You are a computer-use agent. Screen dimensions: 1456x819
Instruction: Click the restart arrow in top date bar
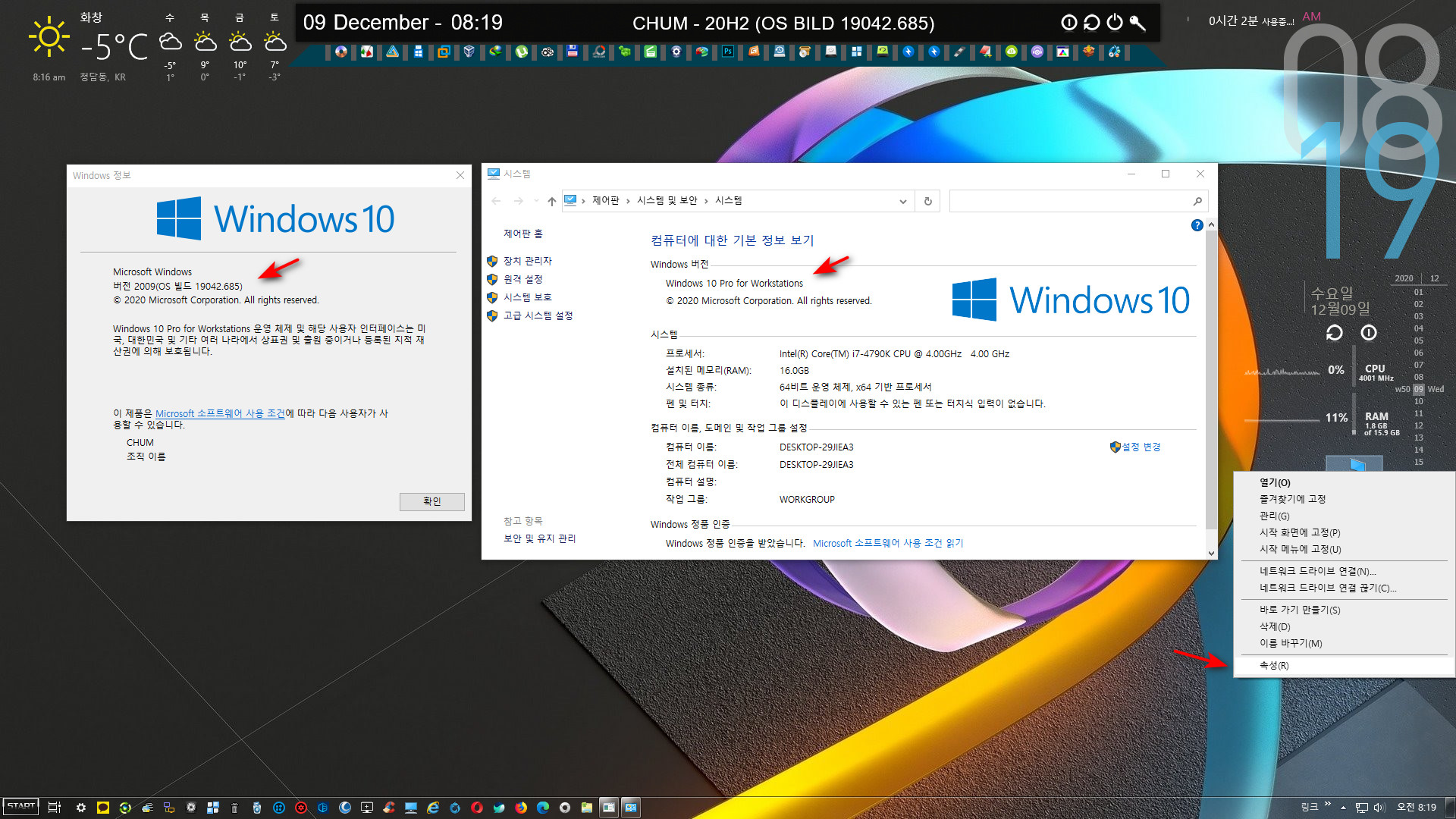pos(1091,23)
